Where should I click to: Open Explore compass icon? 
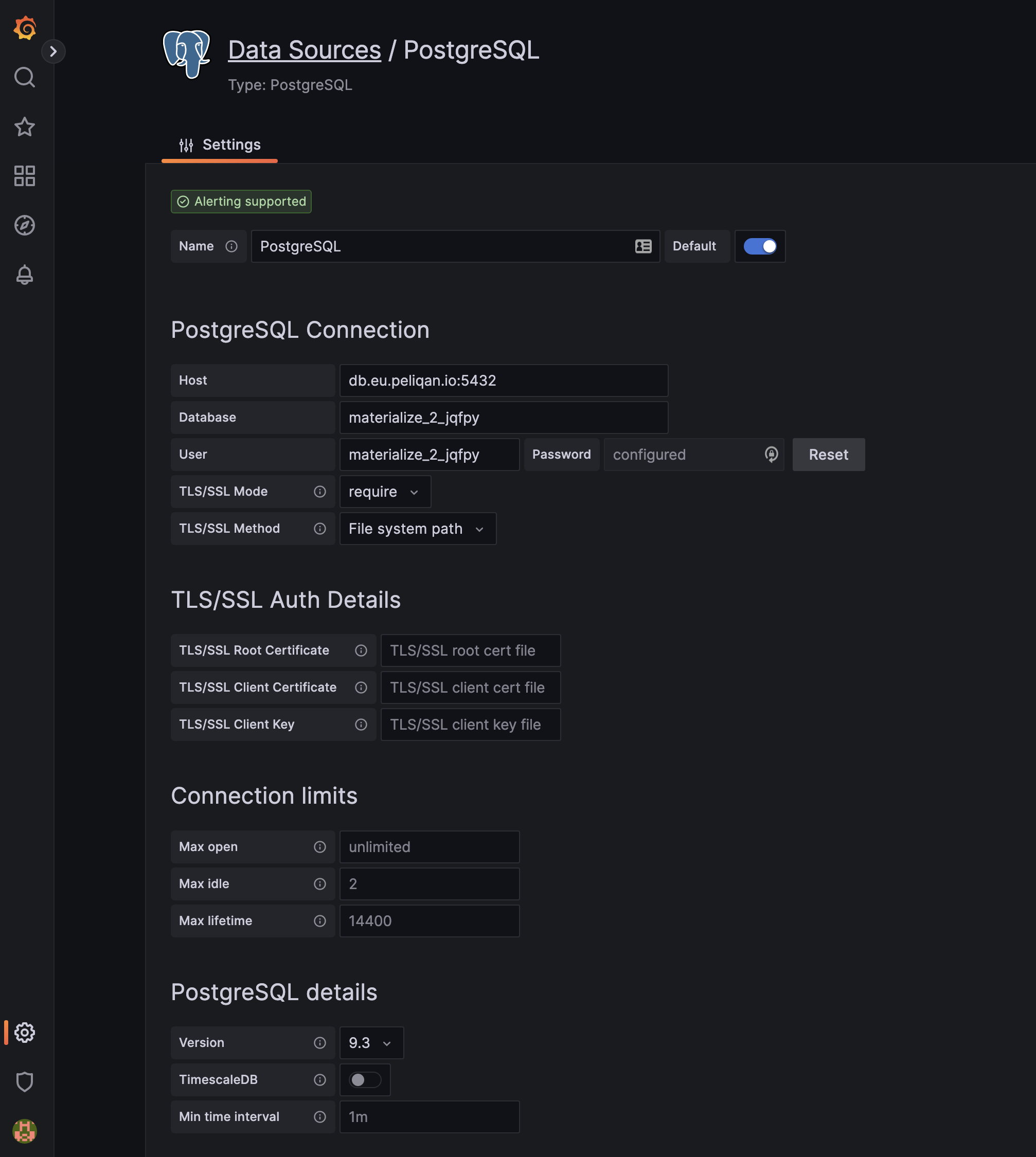[x=25, y=225]
